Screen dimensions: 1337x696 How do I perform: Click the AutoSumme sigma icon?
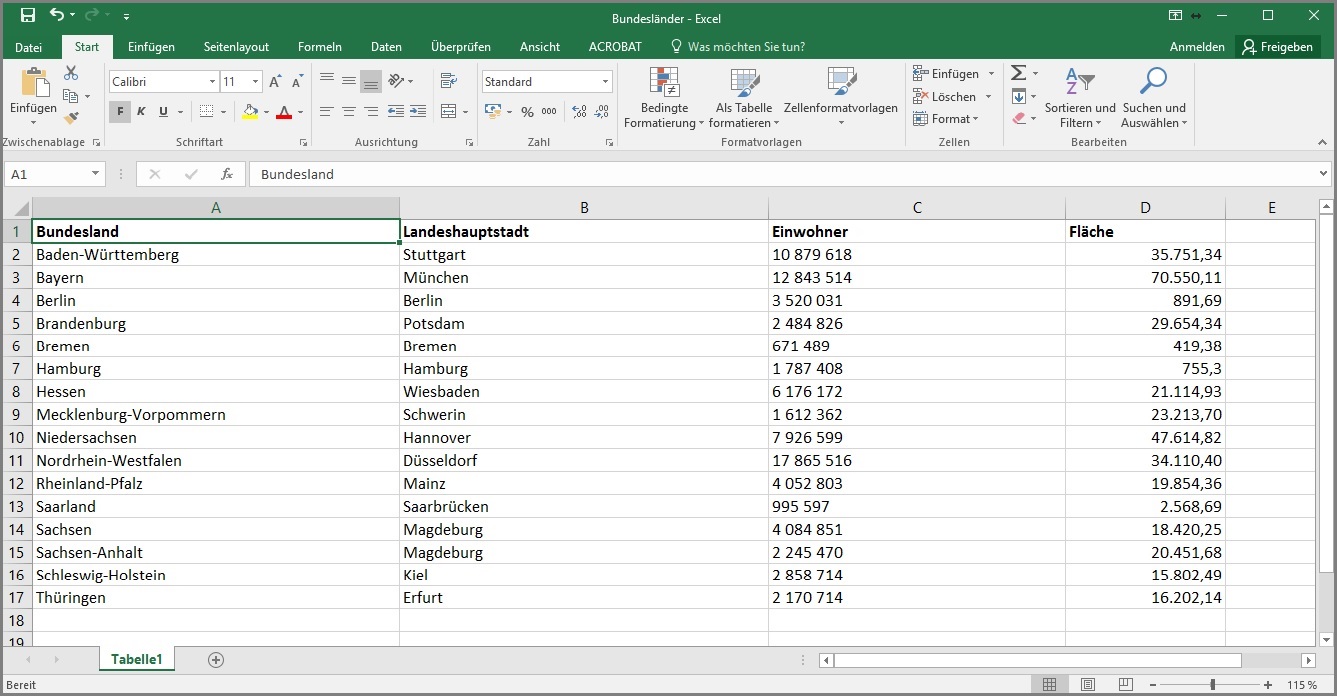click(1017, 71)
